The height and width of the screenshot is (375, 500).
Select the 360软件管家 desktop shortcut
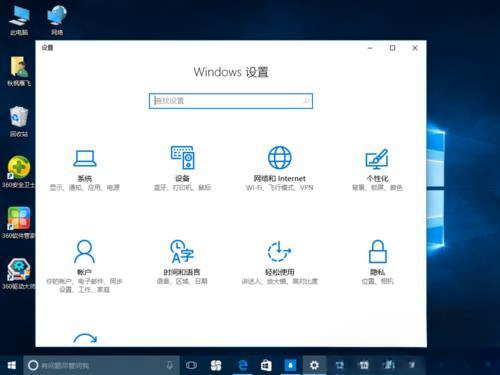[18, 223]
